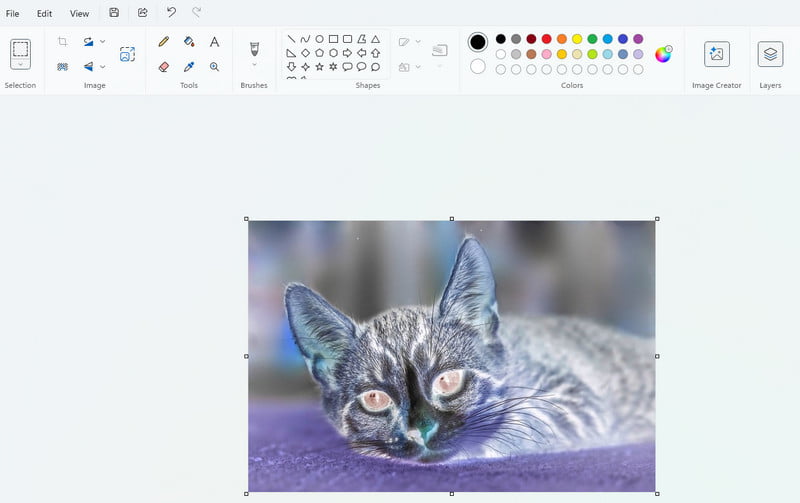Pick the Color picker eyedropper tool
Viewport: 800px width, 503px height.
189,67
